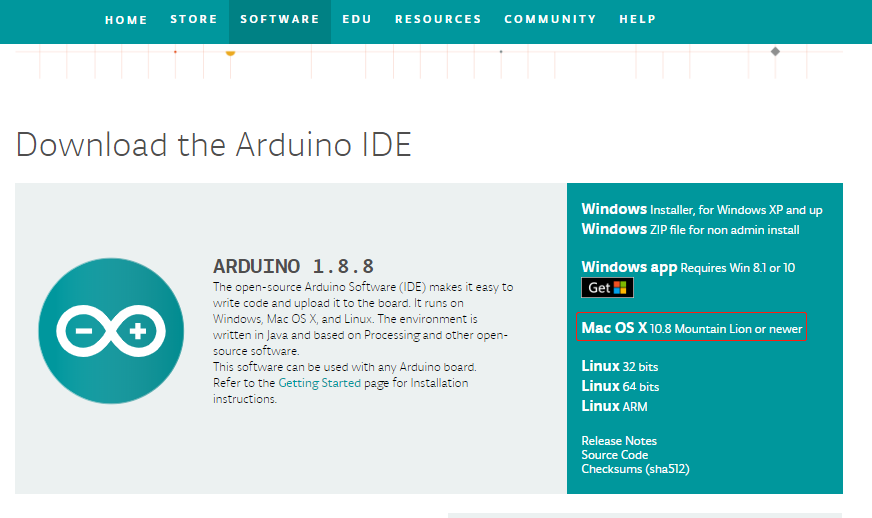Open the RESOURCES navigation item
Viewport: 872px width, 518px height.
(438, 19)
